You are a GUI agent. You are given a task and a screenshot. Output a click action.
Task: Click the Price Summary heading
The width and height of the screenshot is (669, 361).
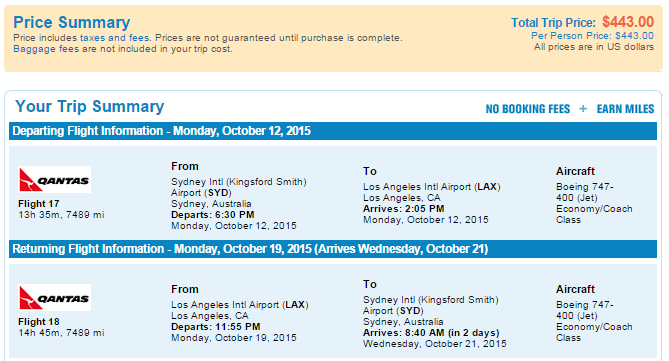(x=72, y=23)
